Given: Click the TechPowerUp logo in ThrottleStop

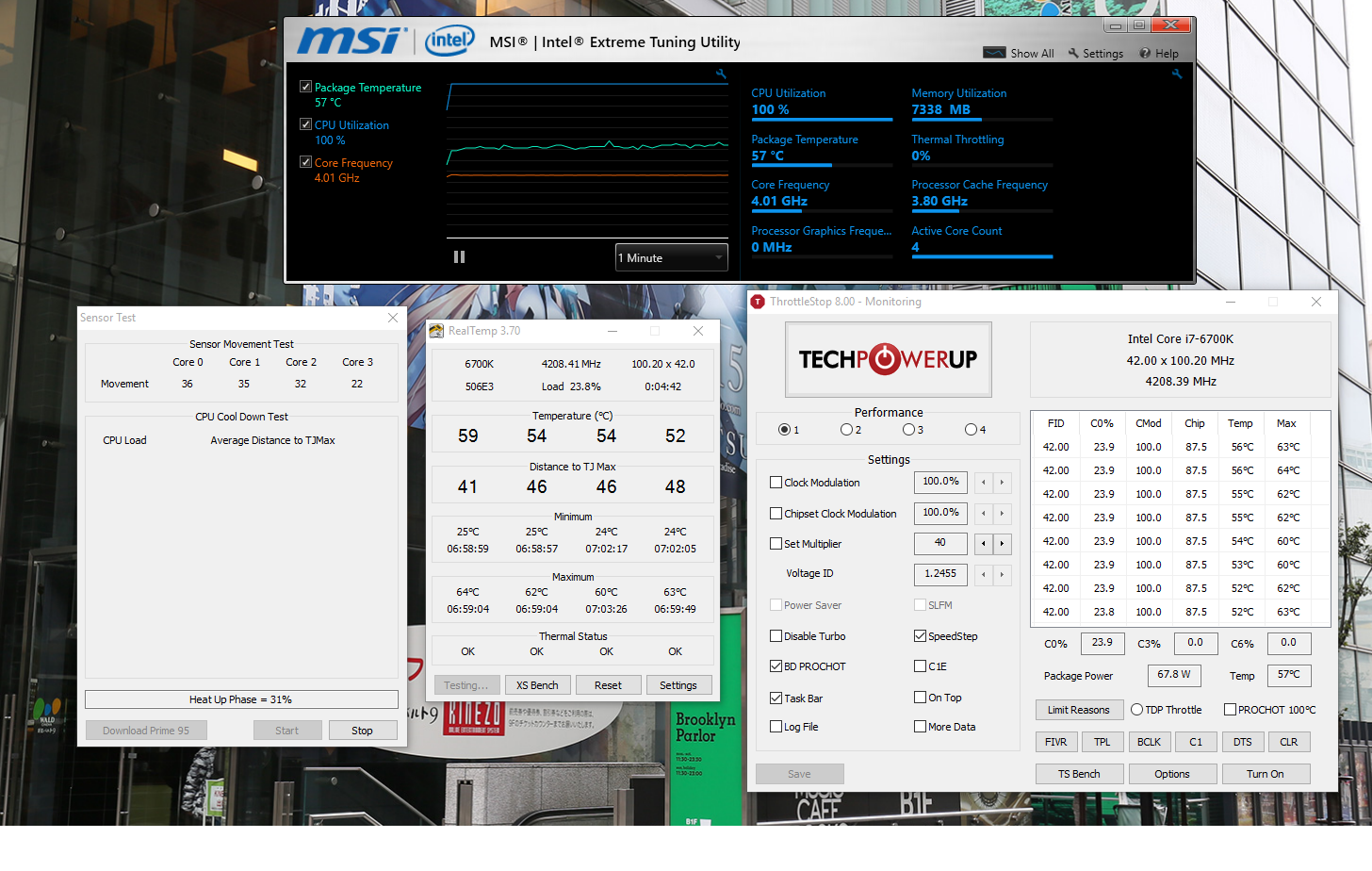Looking at the screenshot, I should 888,359.
